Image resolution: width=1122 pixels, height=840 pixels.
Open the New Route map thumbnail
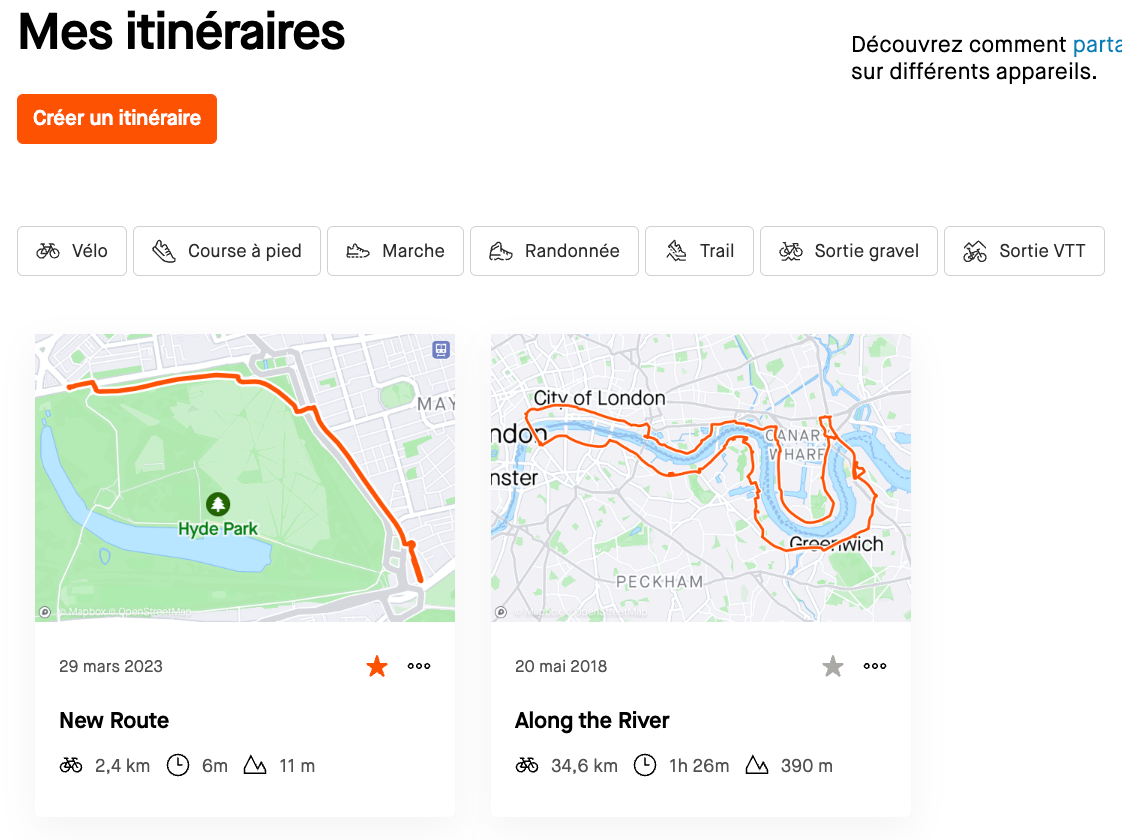click(x=245, y=477)
